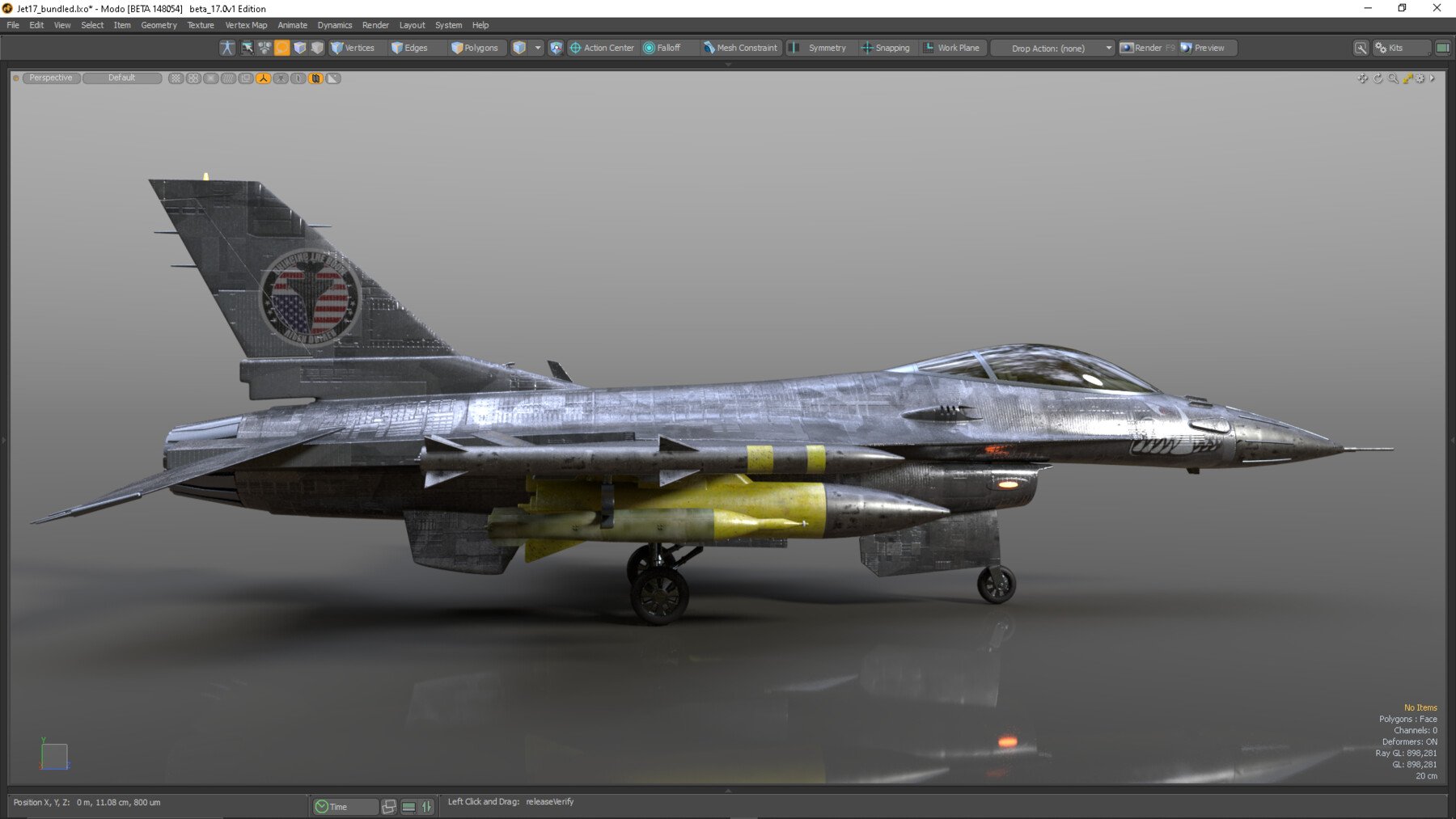The height and width of the screenshot is (819, 1456).
Task: Toggle the nested squares viewport icon
Action: [246, 78]
